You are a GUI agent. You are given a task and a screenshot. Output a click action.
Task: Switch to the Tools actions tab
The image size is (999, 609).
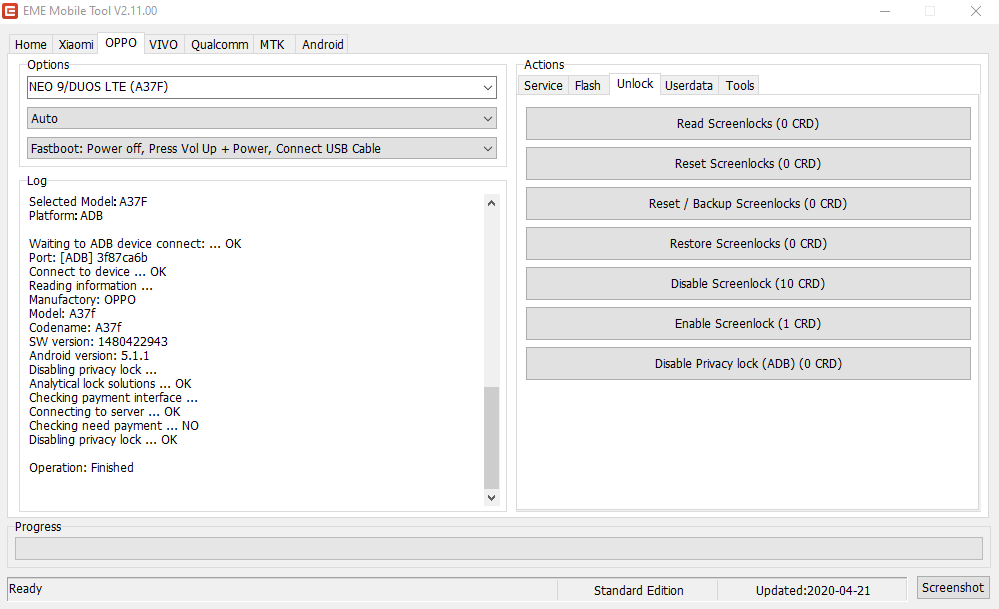pos(740,85)
